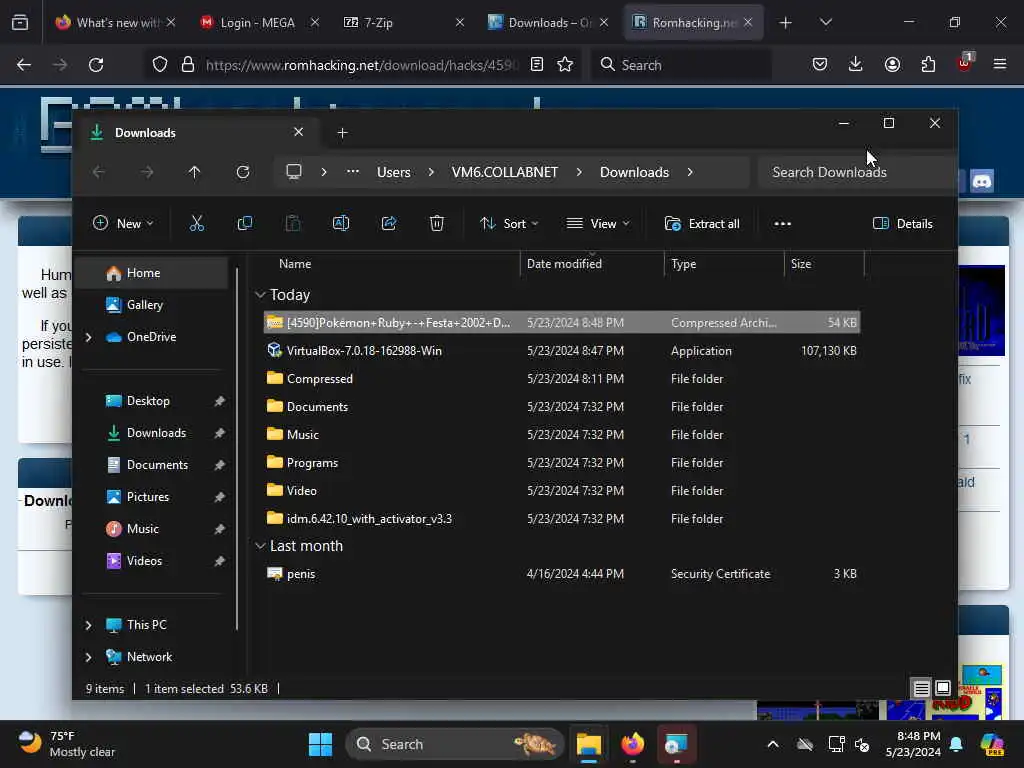Reload the Romhacking page in Firefox

96,65
